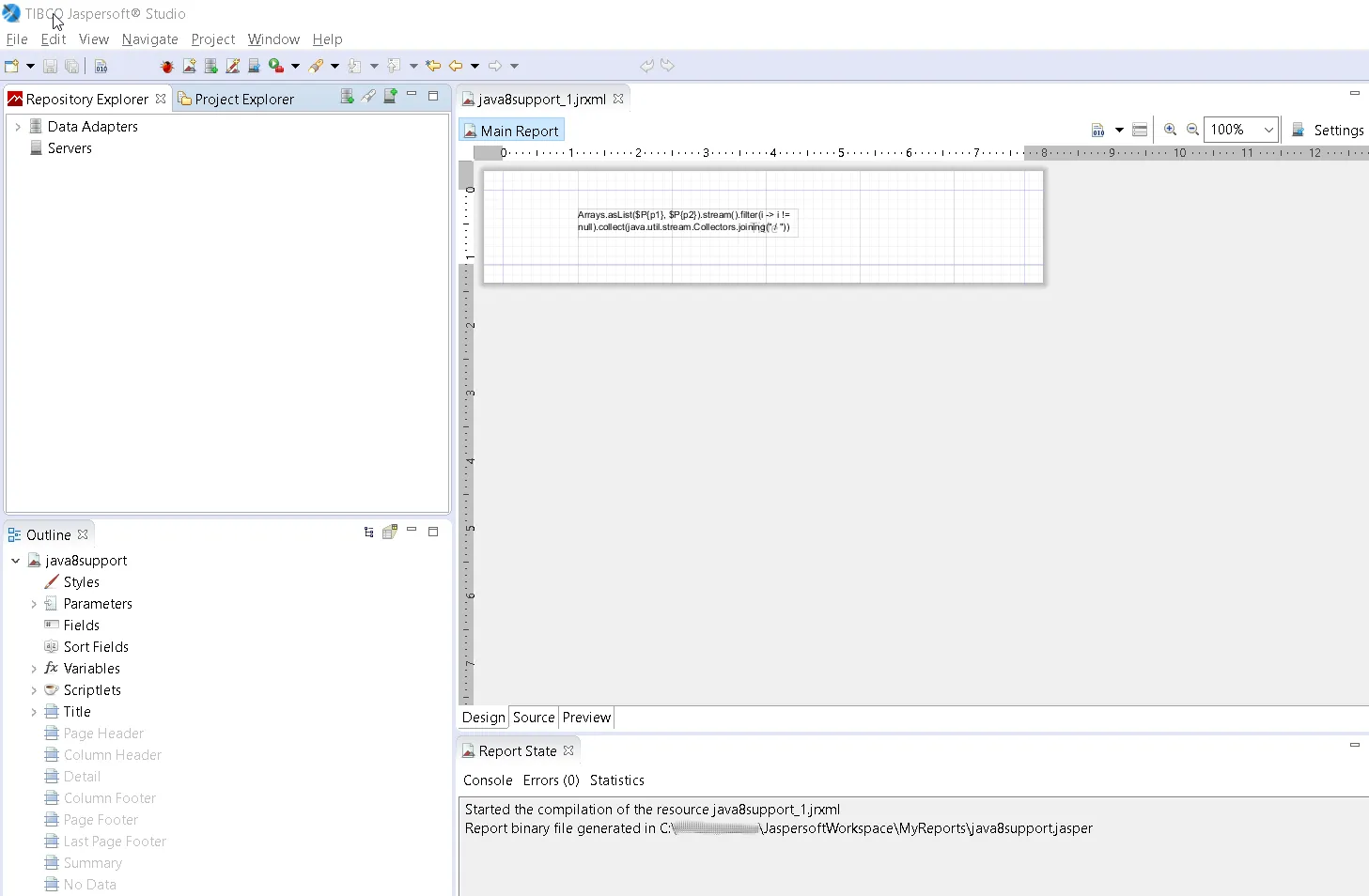The image size is (1369, 896).
Task: Click the binary compile icon in main toolbar
Action: pyautogui.click(x=101, y=66)
